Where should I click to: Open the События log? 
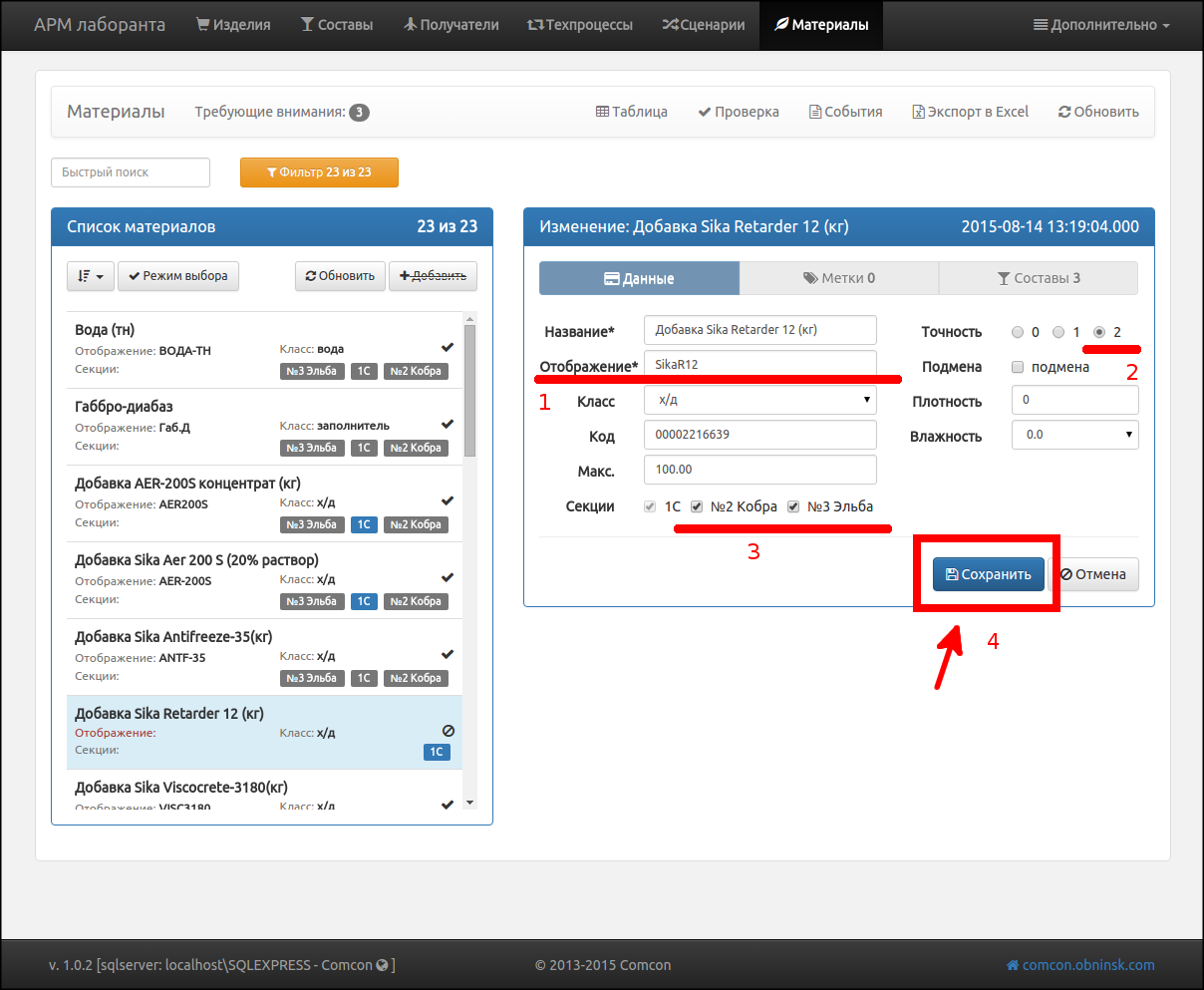coord(845,112)
